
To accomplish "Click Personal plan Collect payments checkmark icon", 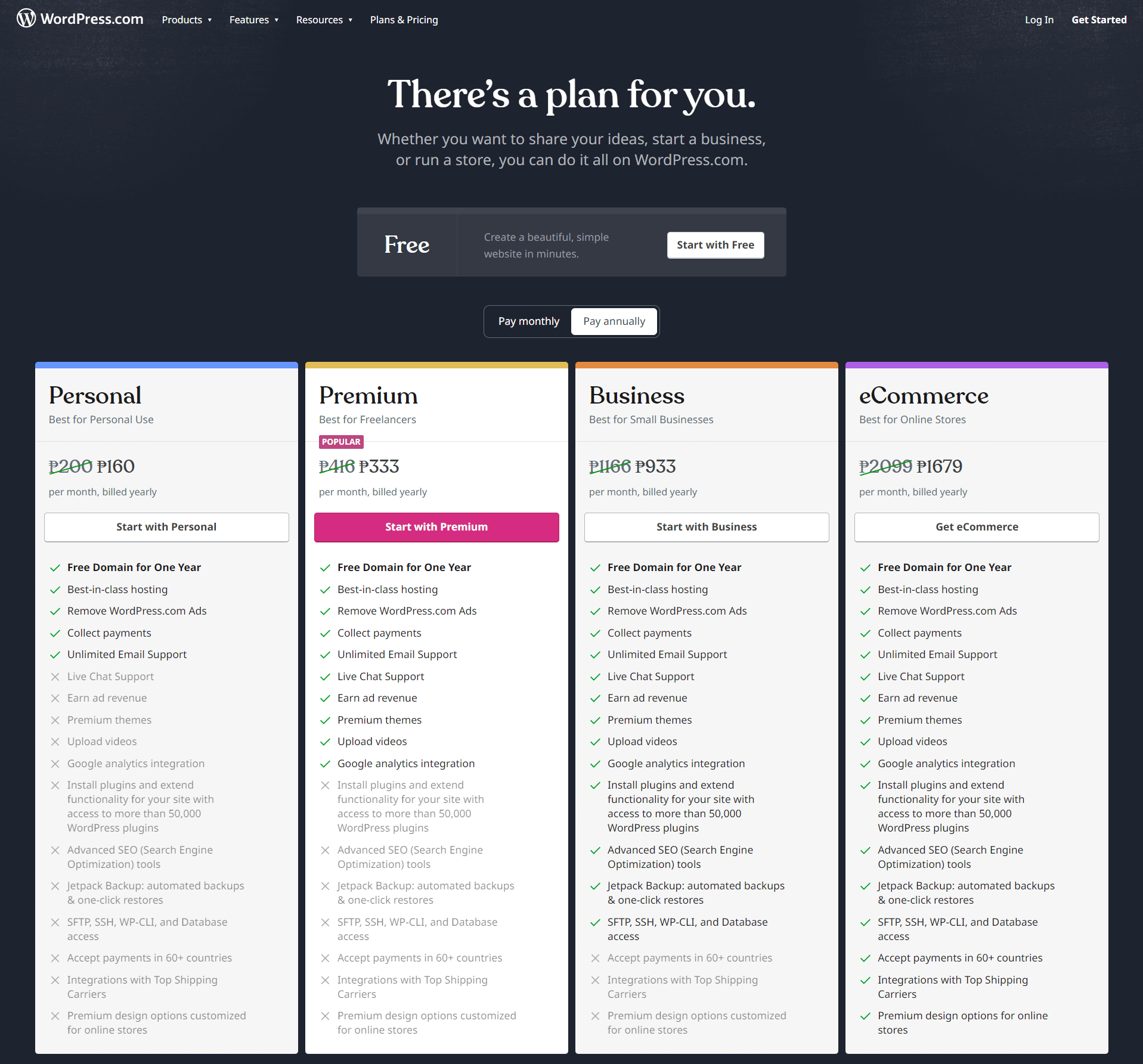I will 55,633.
